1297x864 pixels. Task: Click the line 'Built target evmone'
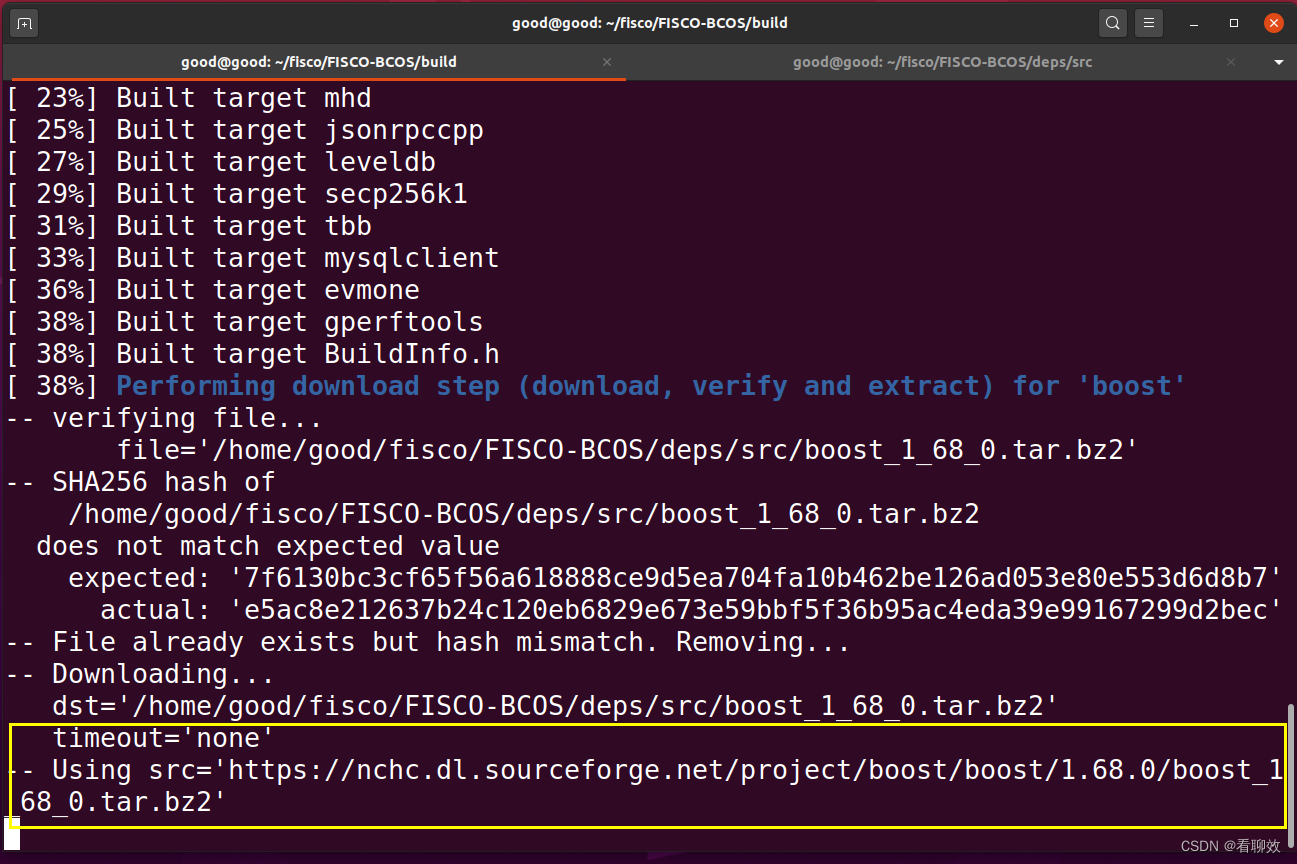pos(213,290)
